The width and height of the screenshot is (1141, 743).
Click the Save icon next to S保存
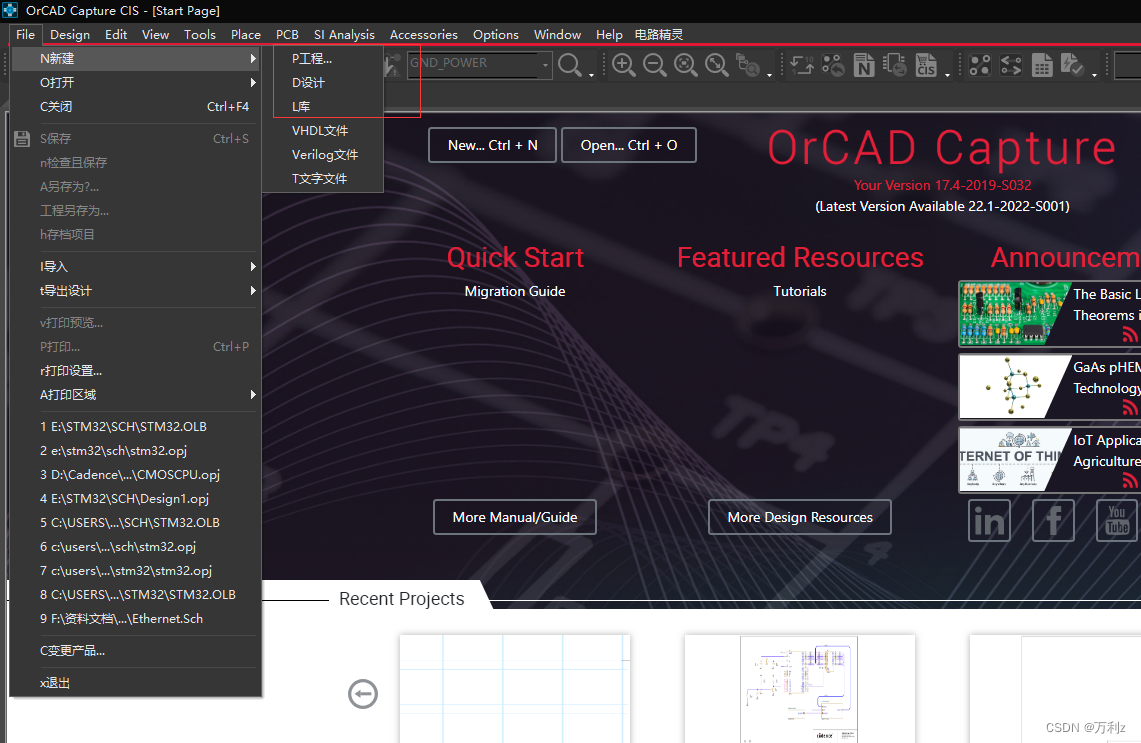pos(22,138)
